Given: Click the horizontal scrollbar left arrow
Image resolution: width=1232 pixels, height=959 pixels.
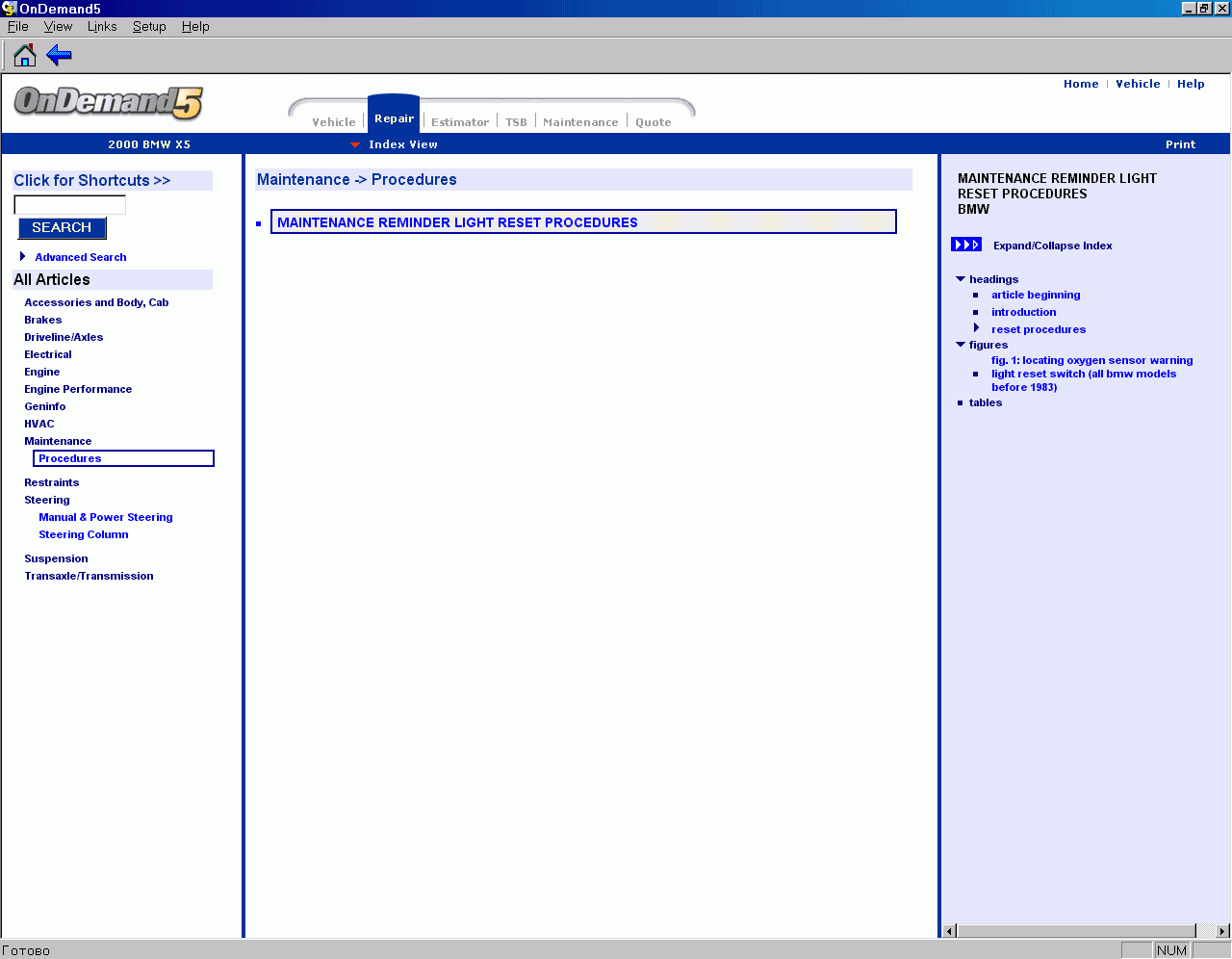Looking at the screenshot, I should (x=950, y=931).
